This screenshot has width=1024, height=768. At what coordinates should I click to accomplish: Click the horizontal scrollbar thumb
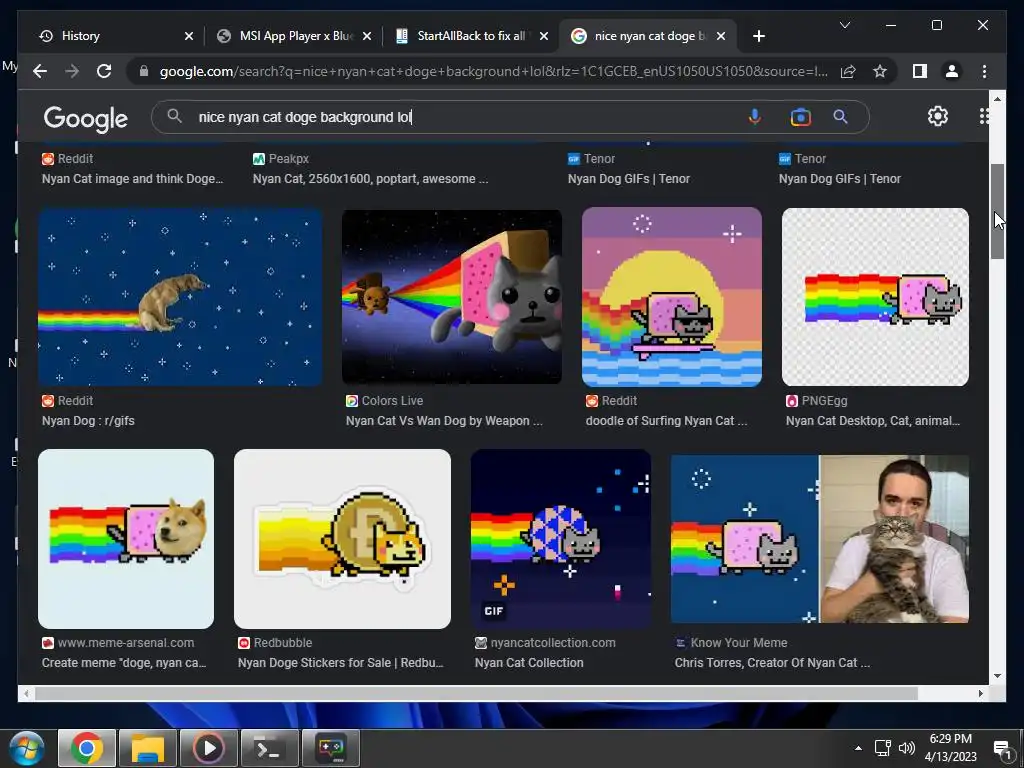click(477, 694)
